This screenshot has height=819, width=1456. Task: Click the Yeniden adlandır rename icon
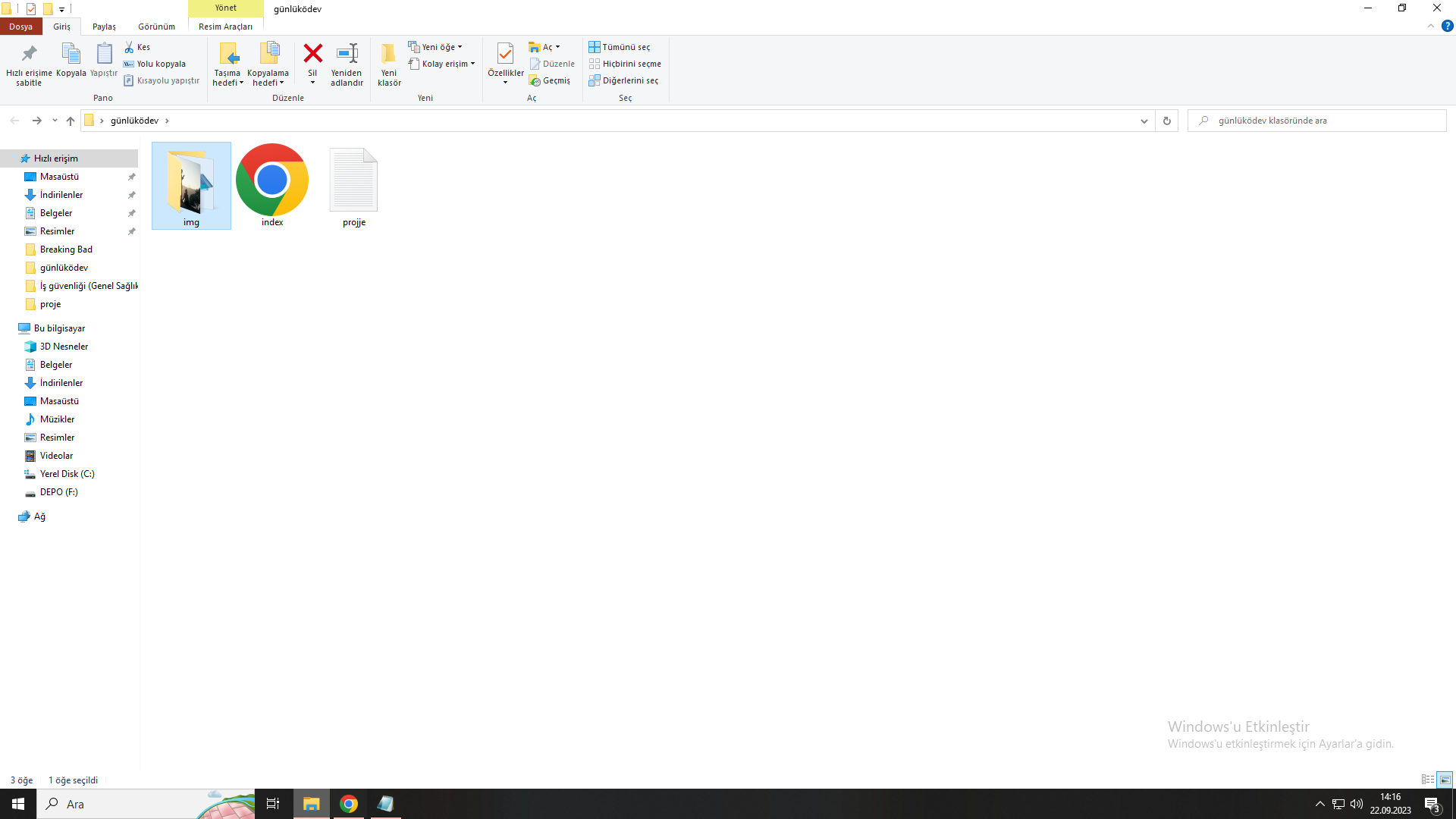tap(347, 54)
